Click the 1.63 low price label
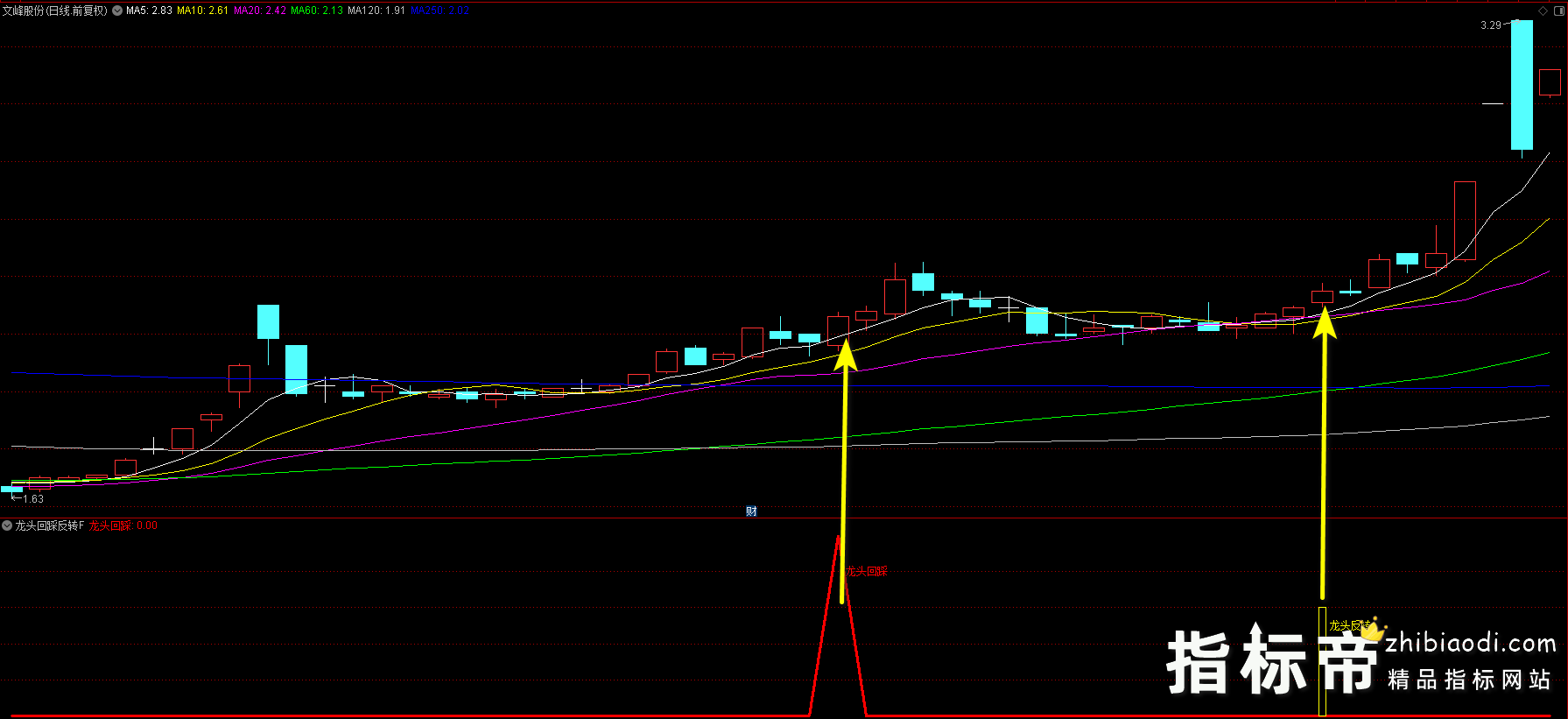 (x=33, y=499)
